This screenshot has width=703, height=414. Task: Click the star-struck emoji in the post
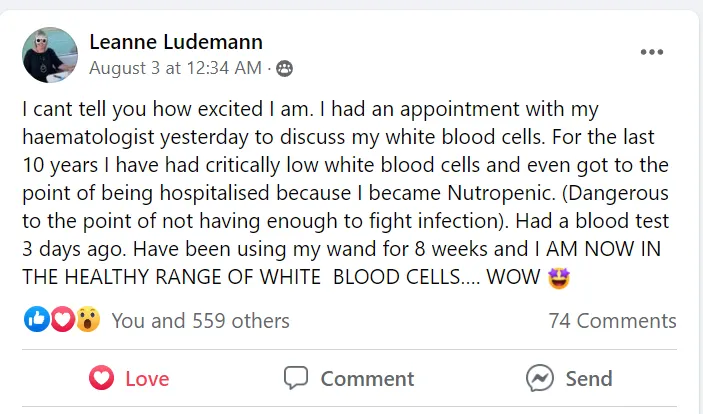[x=558, y=276]
